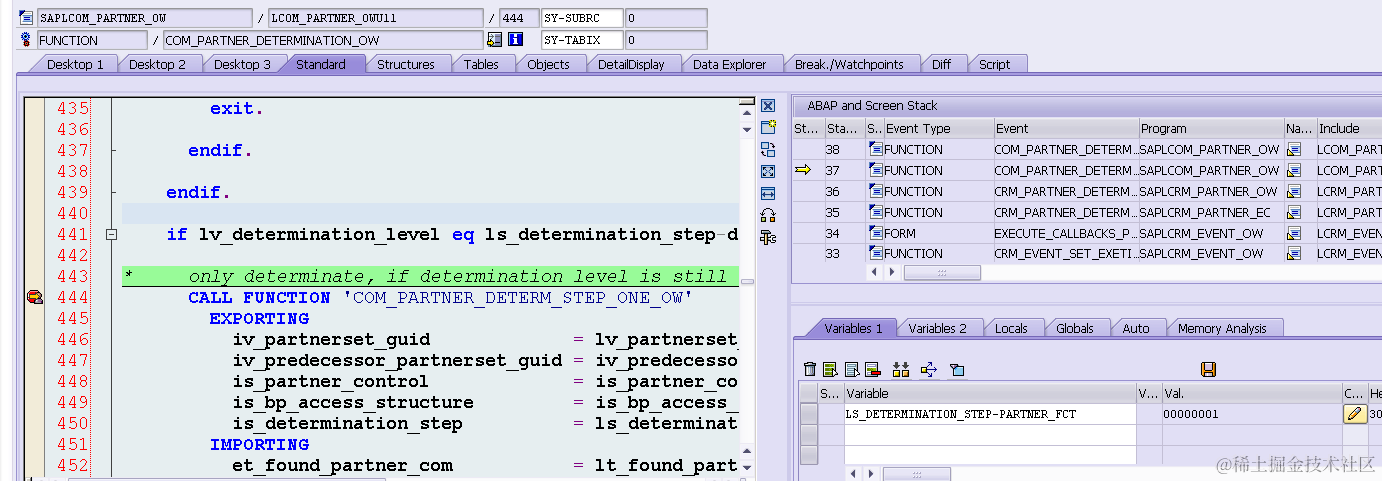Click the append row icon in Variables toolbar
1382x481 pixels.
click(851, 370)
